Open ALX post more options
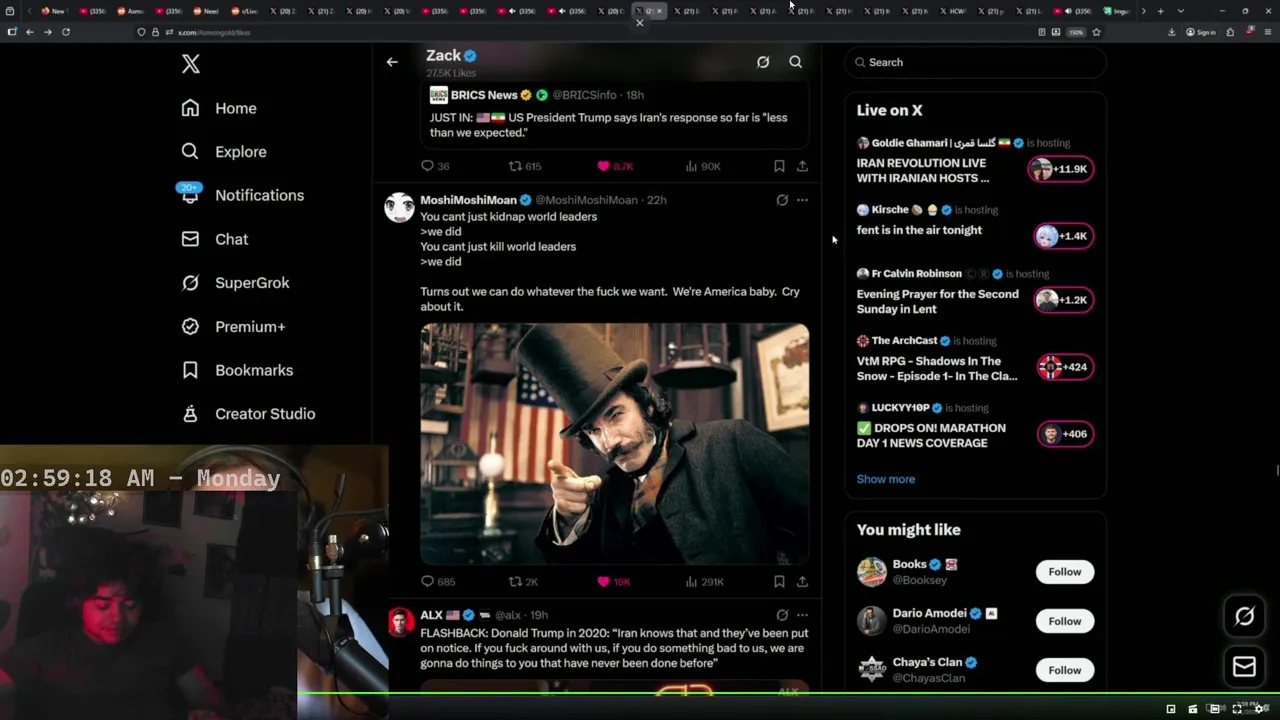This screenshot has width=1280, height=720. click(x=802, y=615)
